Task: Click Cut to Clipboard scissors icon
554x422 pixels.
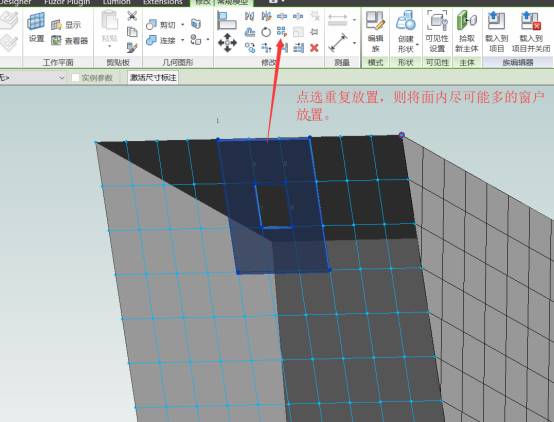Action: [132, 16]
